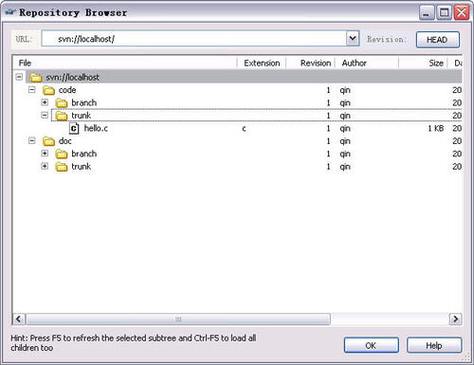Open Help for the repository browser
This screenshot has height=365, width=474.
pos(434,345)
